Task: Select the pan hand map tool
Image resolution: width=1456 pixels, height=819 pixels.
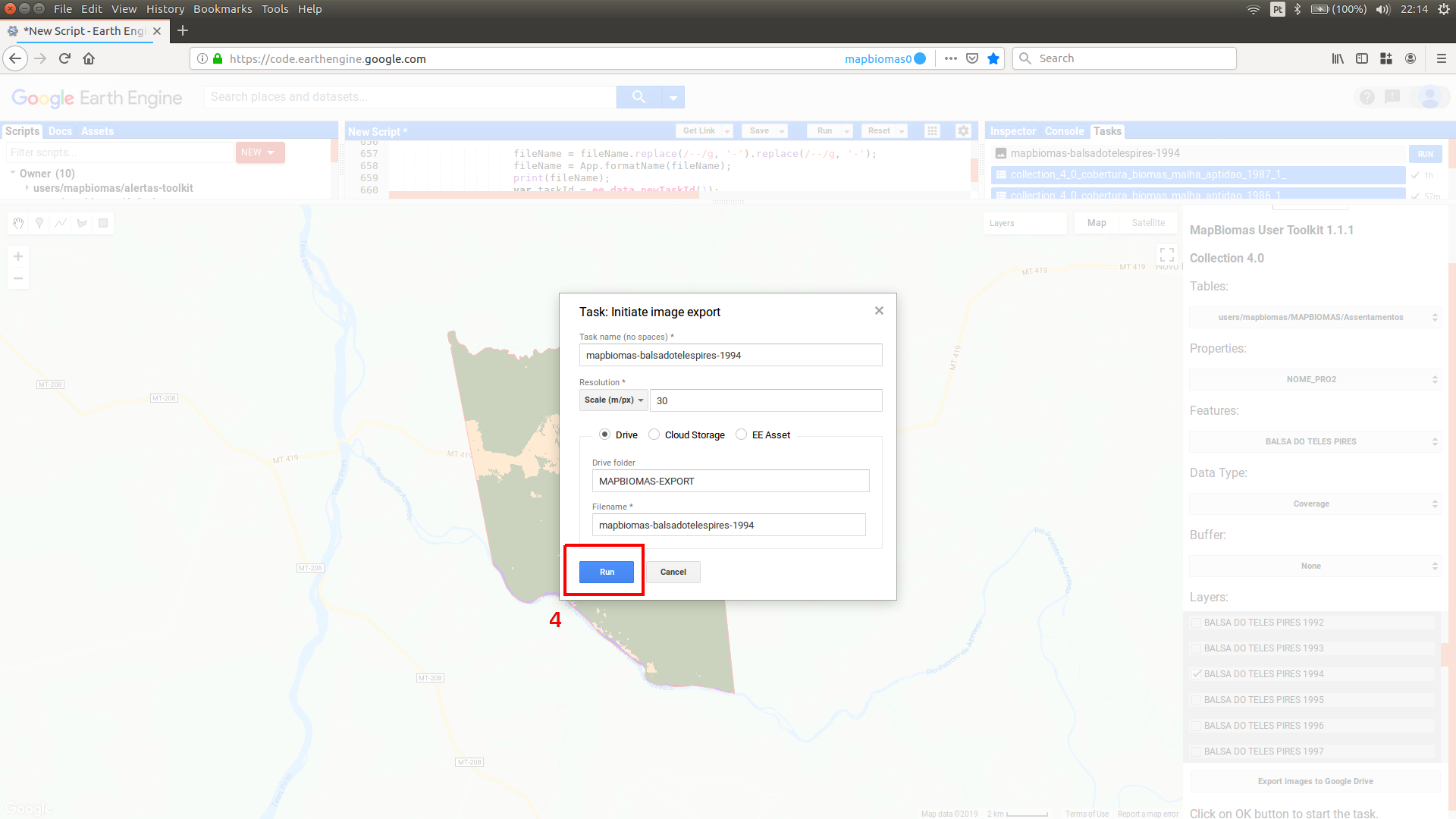Action: tap(18, 223)
